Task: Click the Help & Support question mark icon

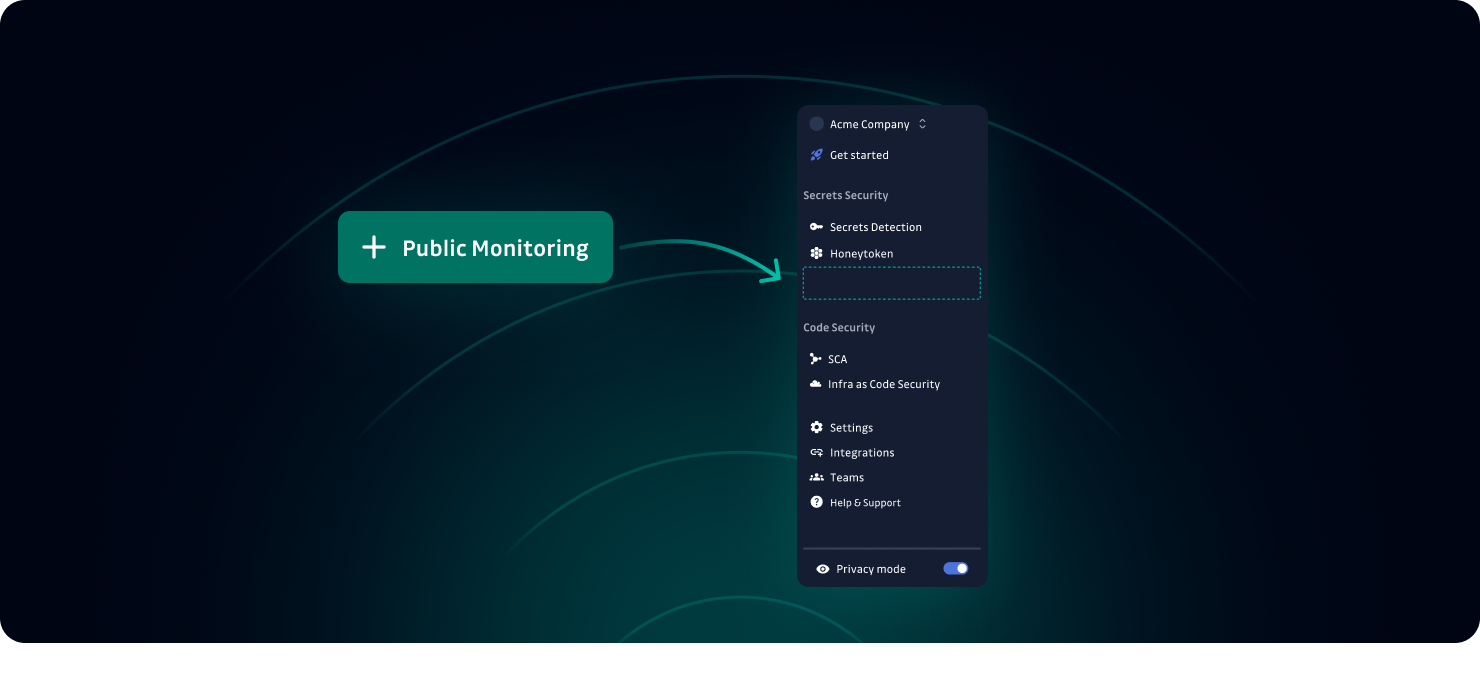Action: (816, 502)
